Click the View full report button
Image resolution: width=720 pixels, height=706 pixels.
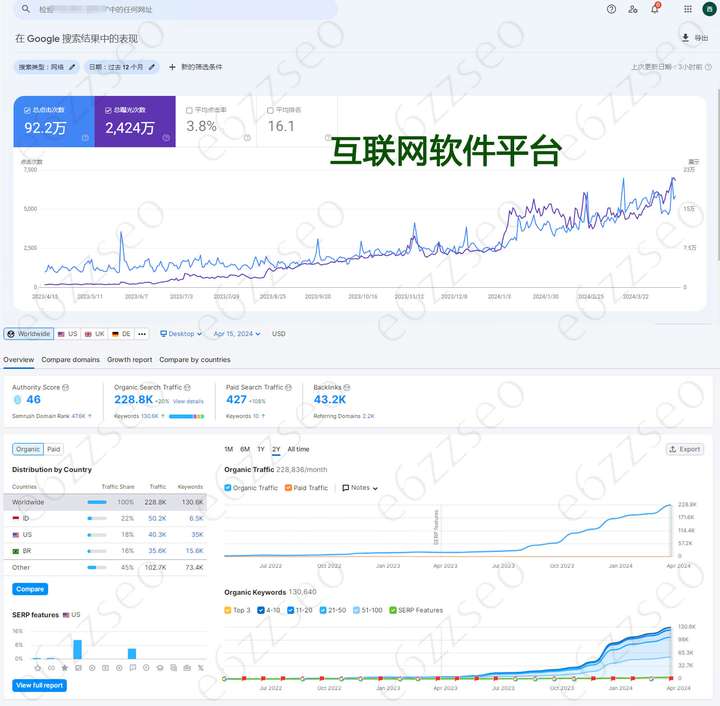(x=39, y=685)
